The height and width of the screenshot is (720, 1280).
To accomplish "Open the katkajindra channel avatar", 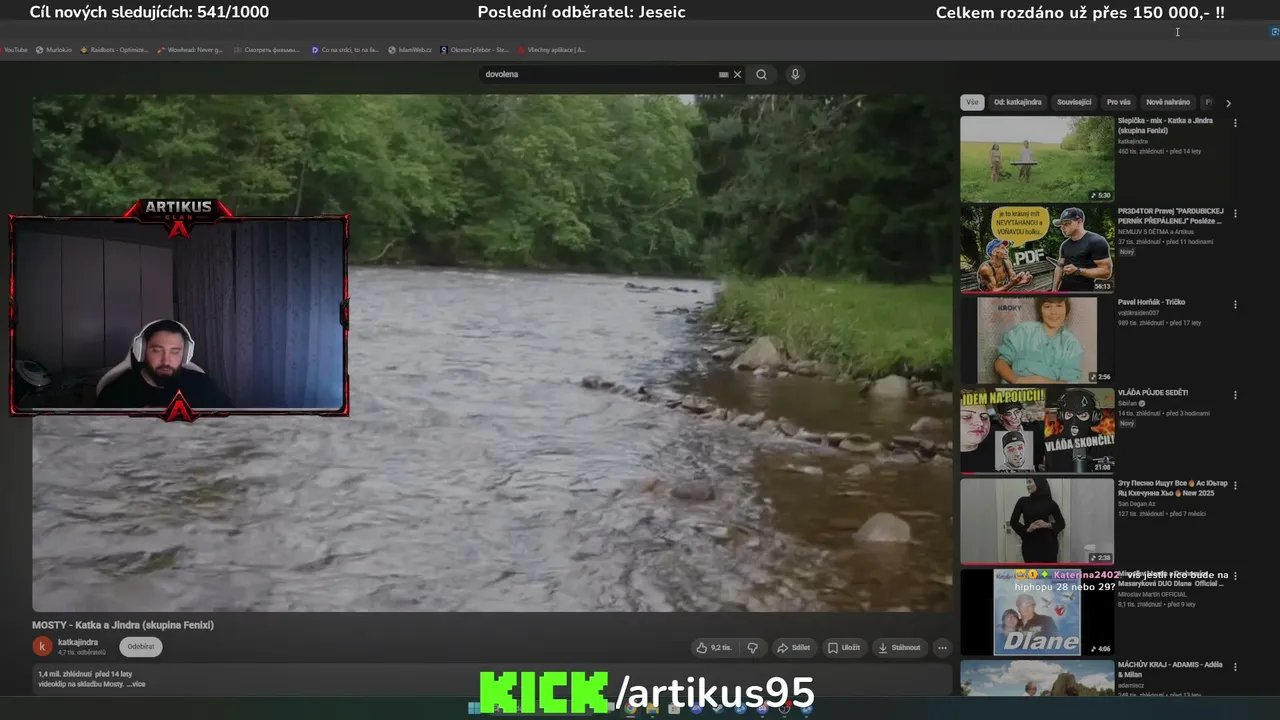I will (42, 647).
